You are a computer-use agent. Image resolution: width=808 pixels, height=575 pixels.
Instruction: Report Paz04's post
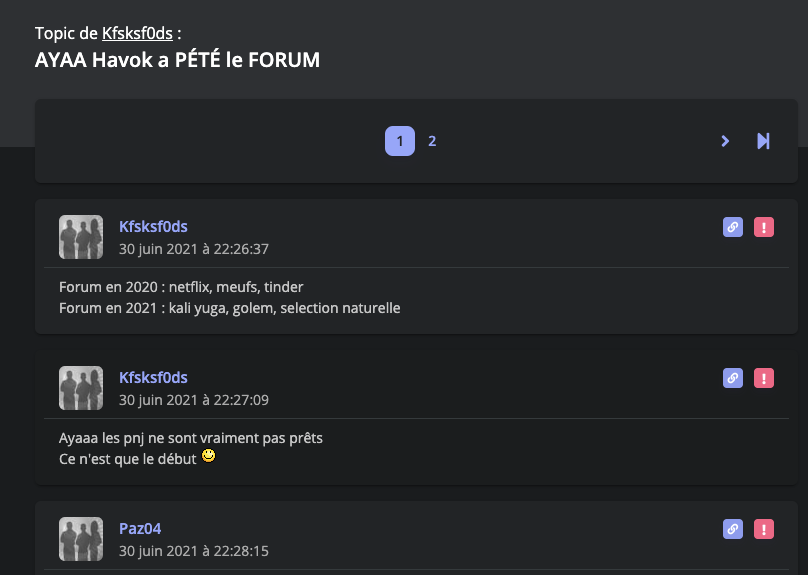pos(764,529)
